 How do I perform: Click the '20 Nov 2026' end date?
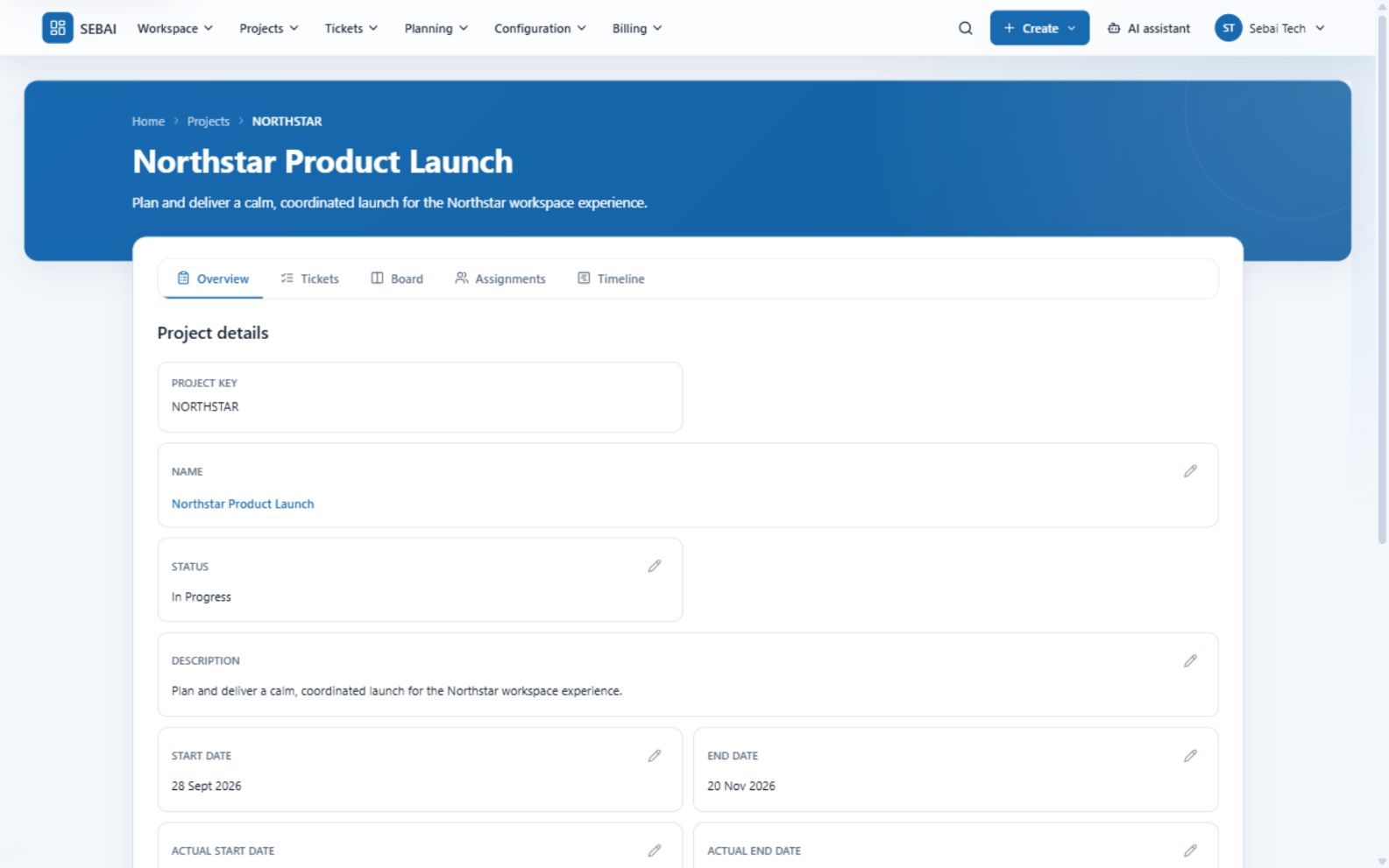(741, 786)
